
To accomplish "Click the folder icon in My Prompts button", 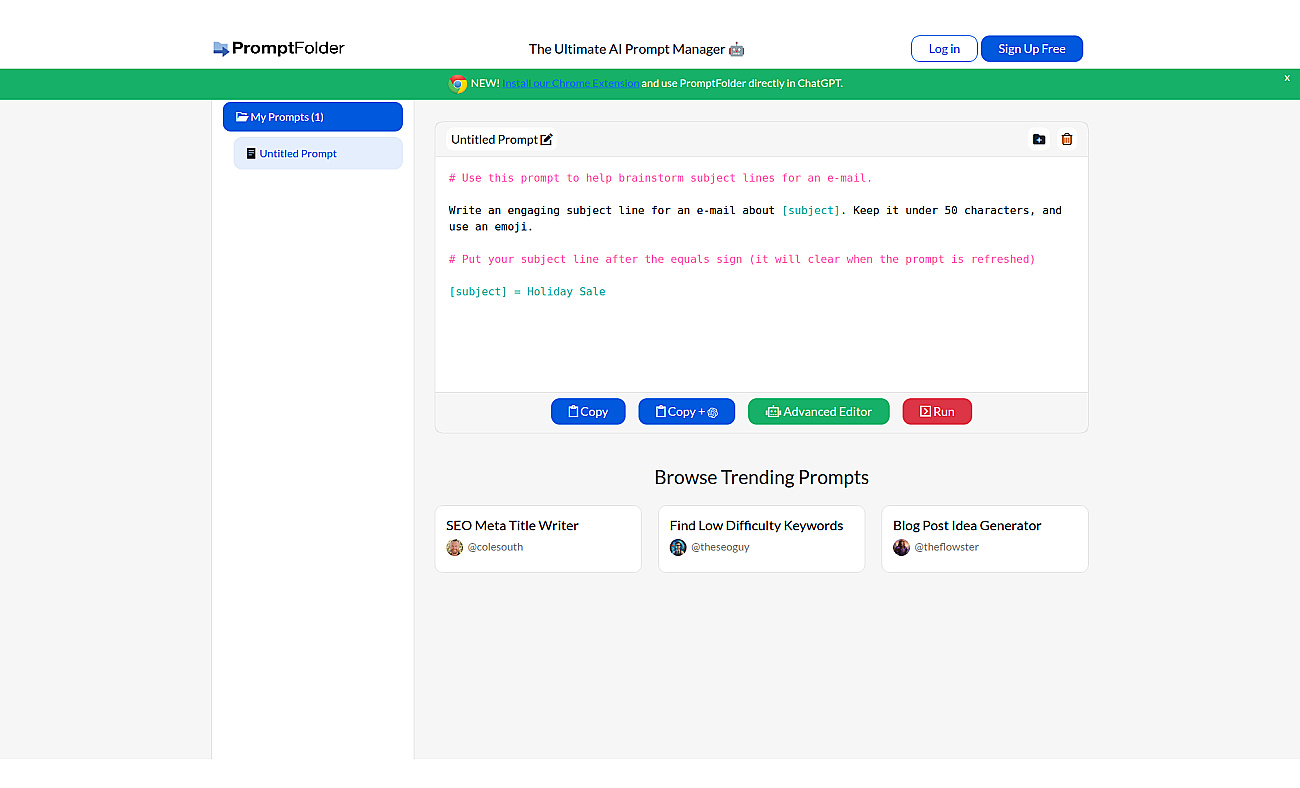I will pyautogui.click(x=242, y=117).
